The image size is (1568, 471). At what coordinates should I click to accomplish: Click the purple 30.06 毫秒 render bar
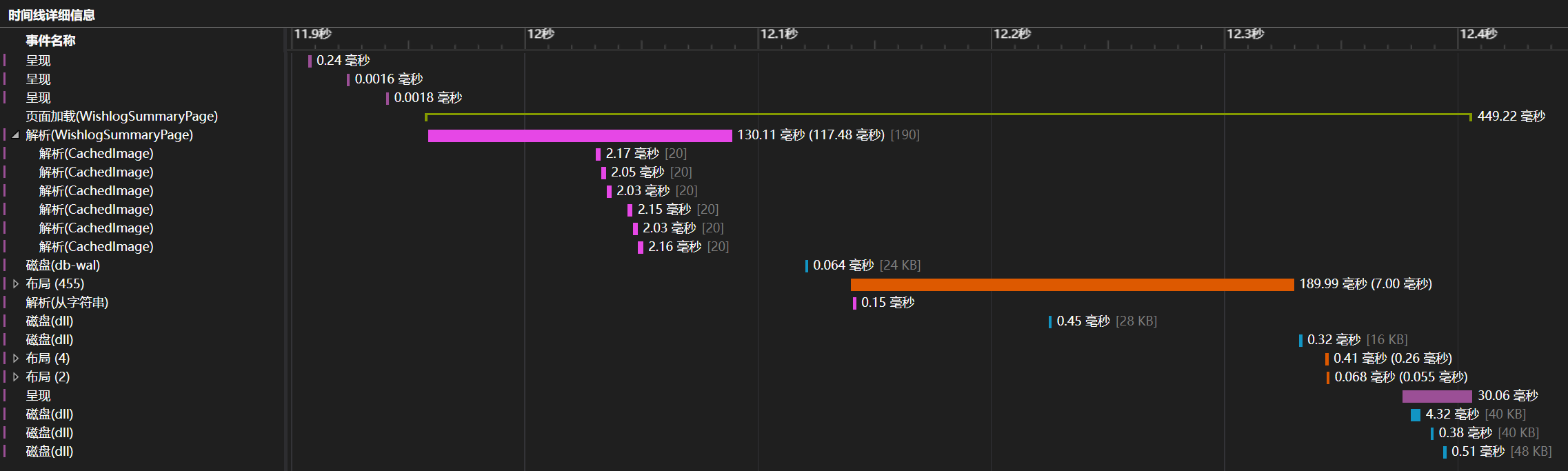click(x=1437, y=397)
